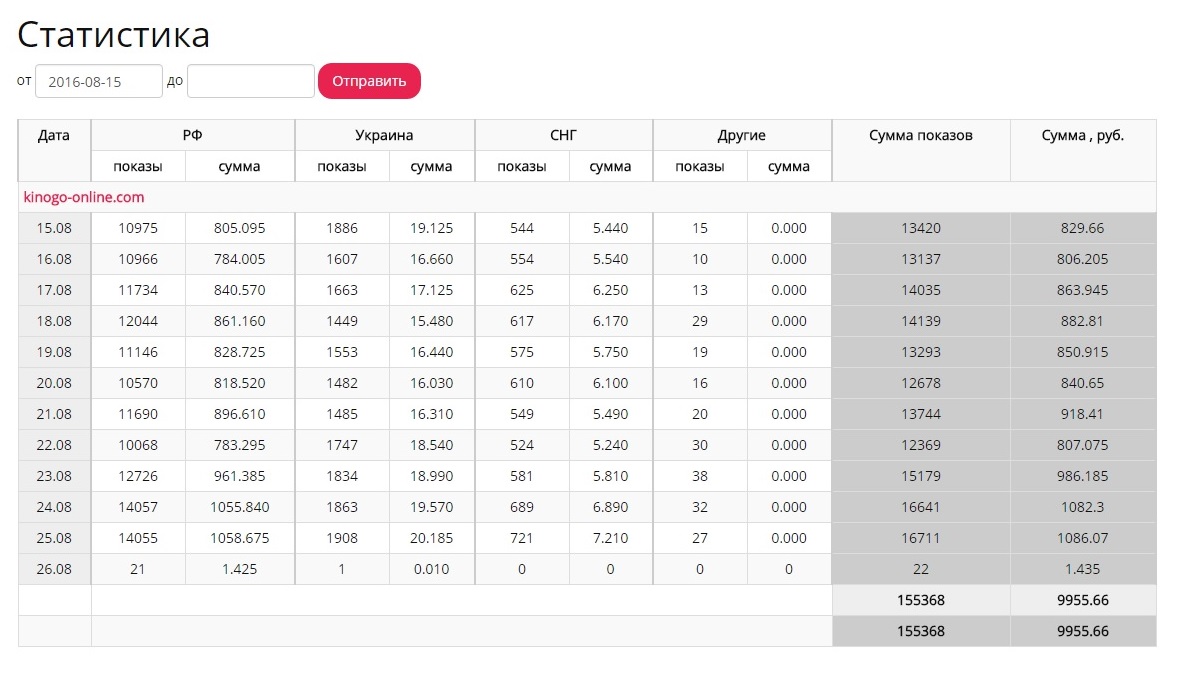
Task: Click the 15.08 date row cell
Action: (54, 228)
